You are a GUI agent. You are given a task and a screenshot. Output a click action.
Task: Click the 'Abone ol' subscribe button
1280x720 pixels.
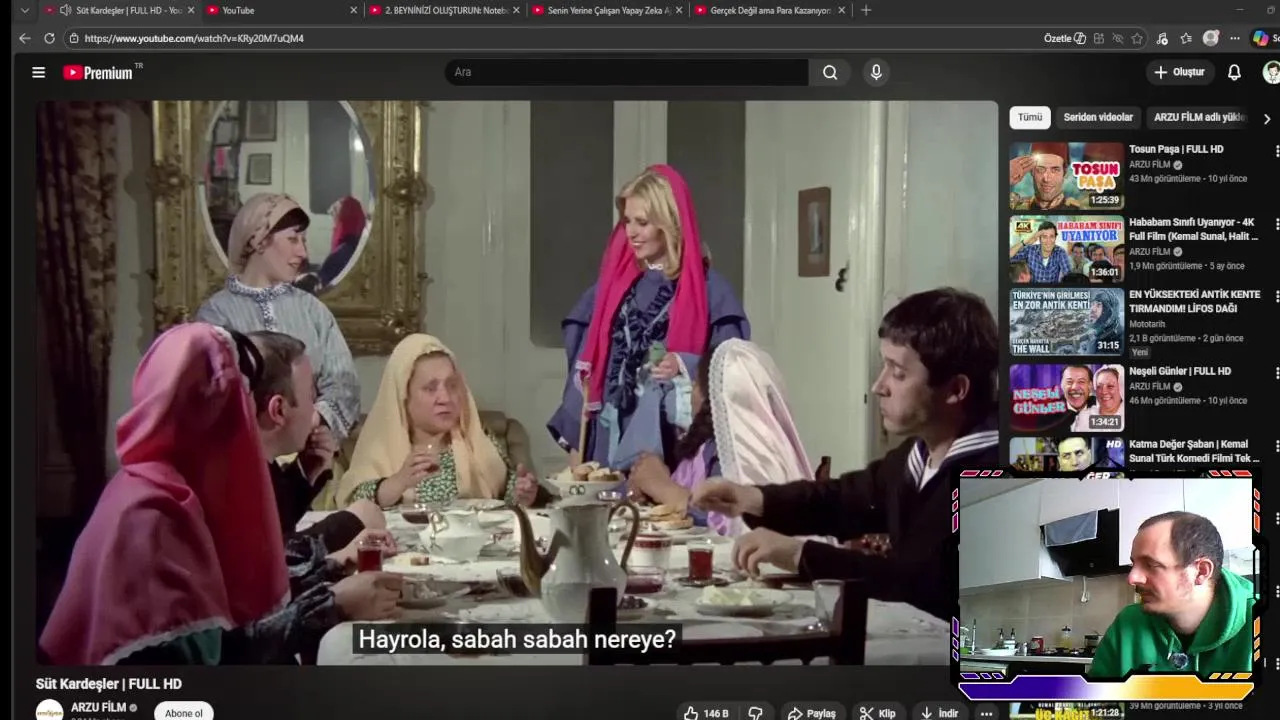click(184, 712)
